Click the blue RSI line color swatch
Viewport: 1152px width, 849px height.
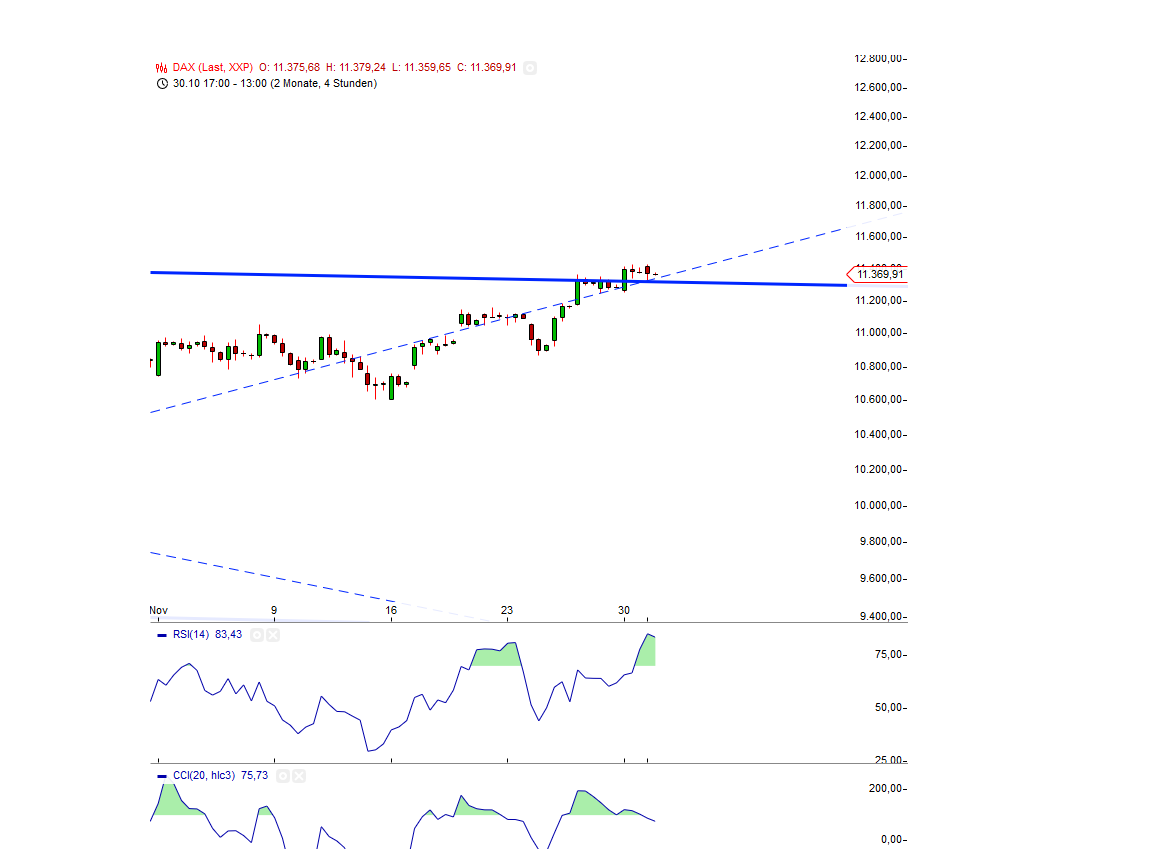[163, 634]
